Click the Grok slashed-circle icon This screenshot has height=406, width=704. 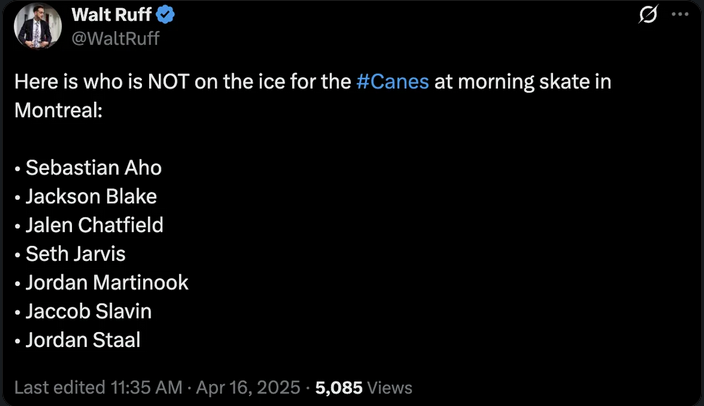click(646, 15)
